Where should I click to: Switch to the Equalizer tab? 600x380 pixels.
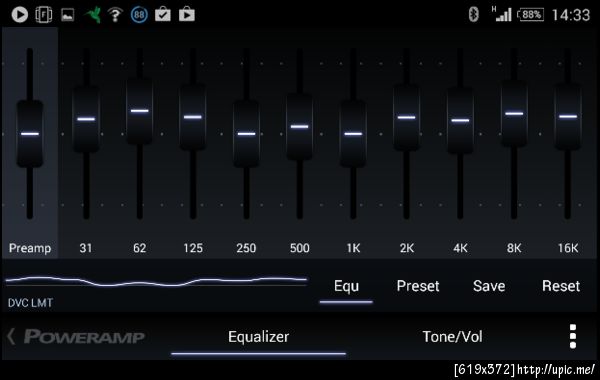258,337
